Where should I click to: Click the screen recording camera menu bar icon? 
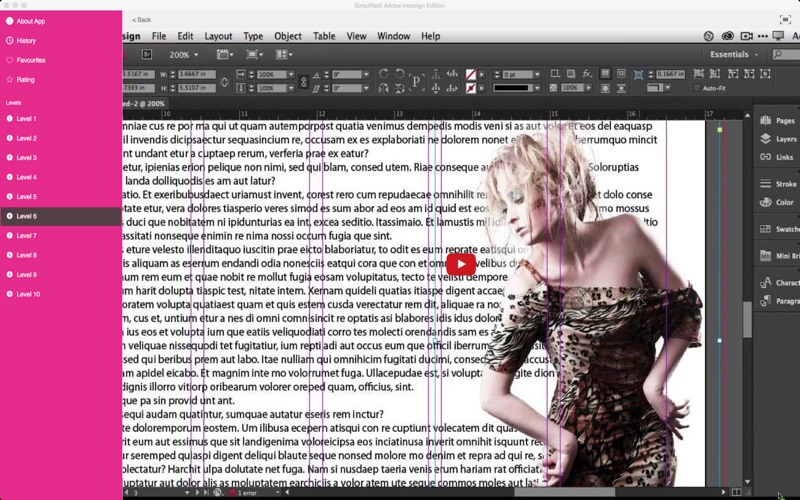tap(746, 36)
